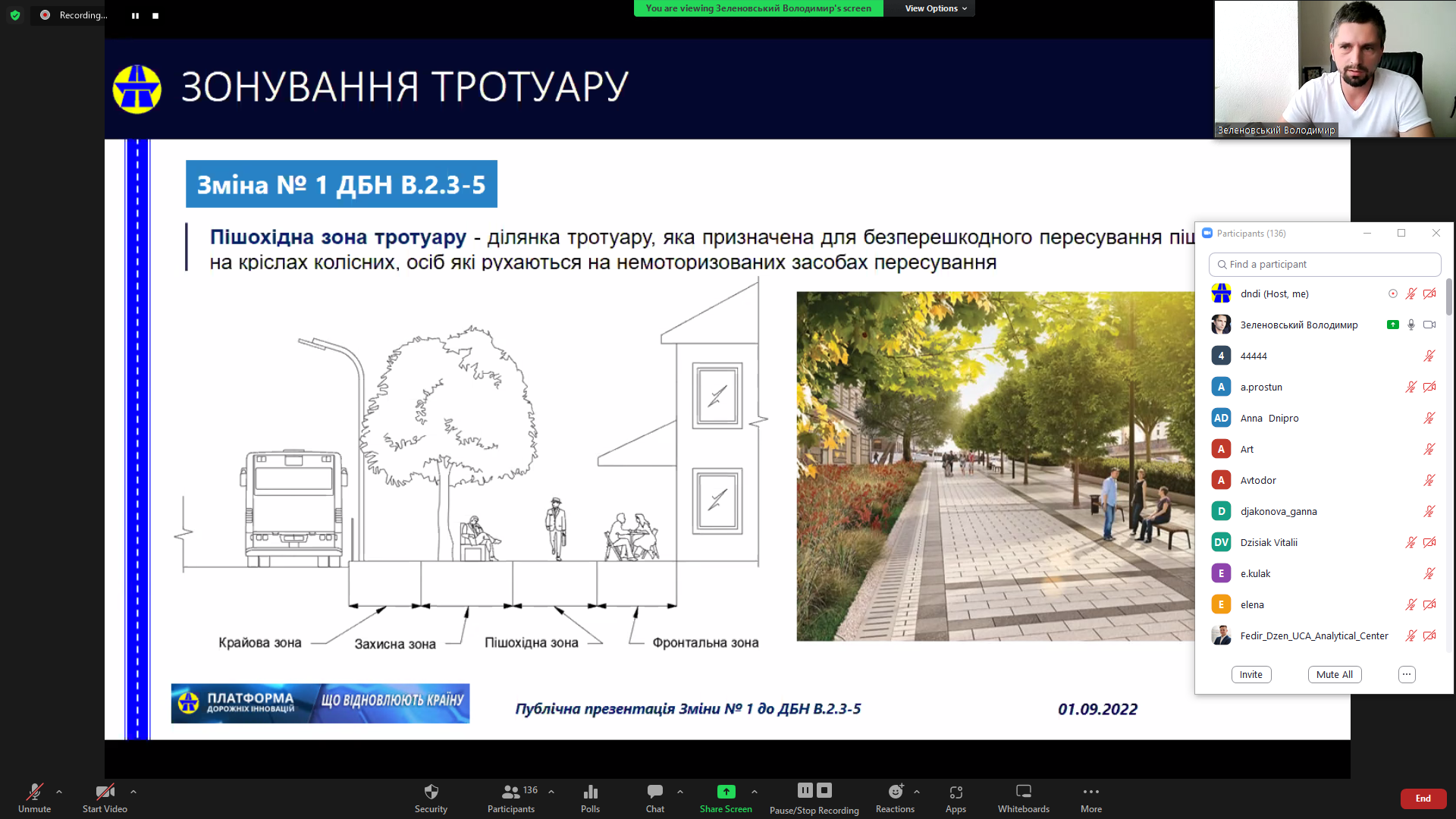Image resolution: width=1456 pixels, height=819 pixels.
Task: Open the Chat bubble icon
Action: 654,792
